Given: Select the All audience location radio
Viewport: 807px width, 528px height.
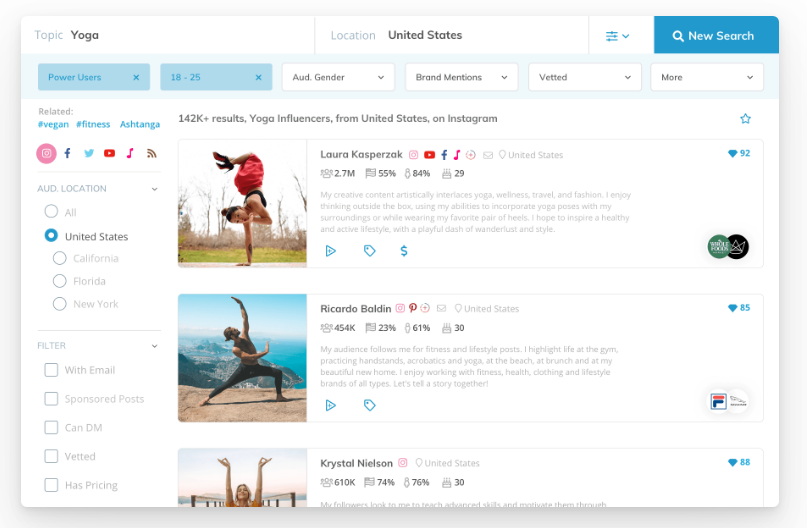Looking at the screenshot, I should pos(51,212).
